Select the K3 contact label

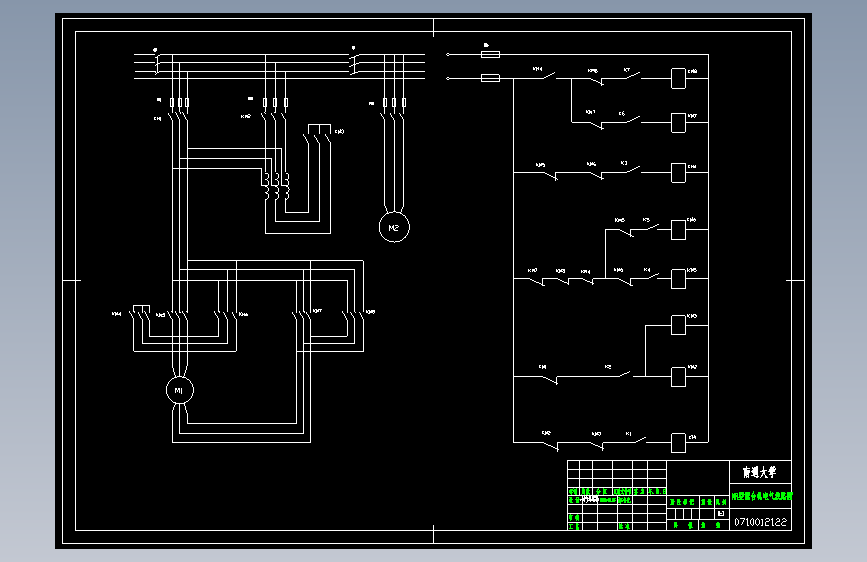click(x=624, y=163)
